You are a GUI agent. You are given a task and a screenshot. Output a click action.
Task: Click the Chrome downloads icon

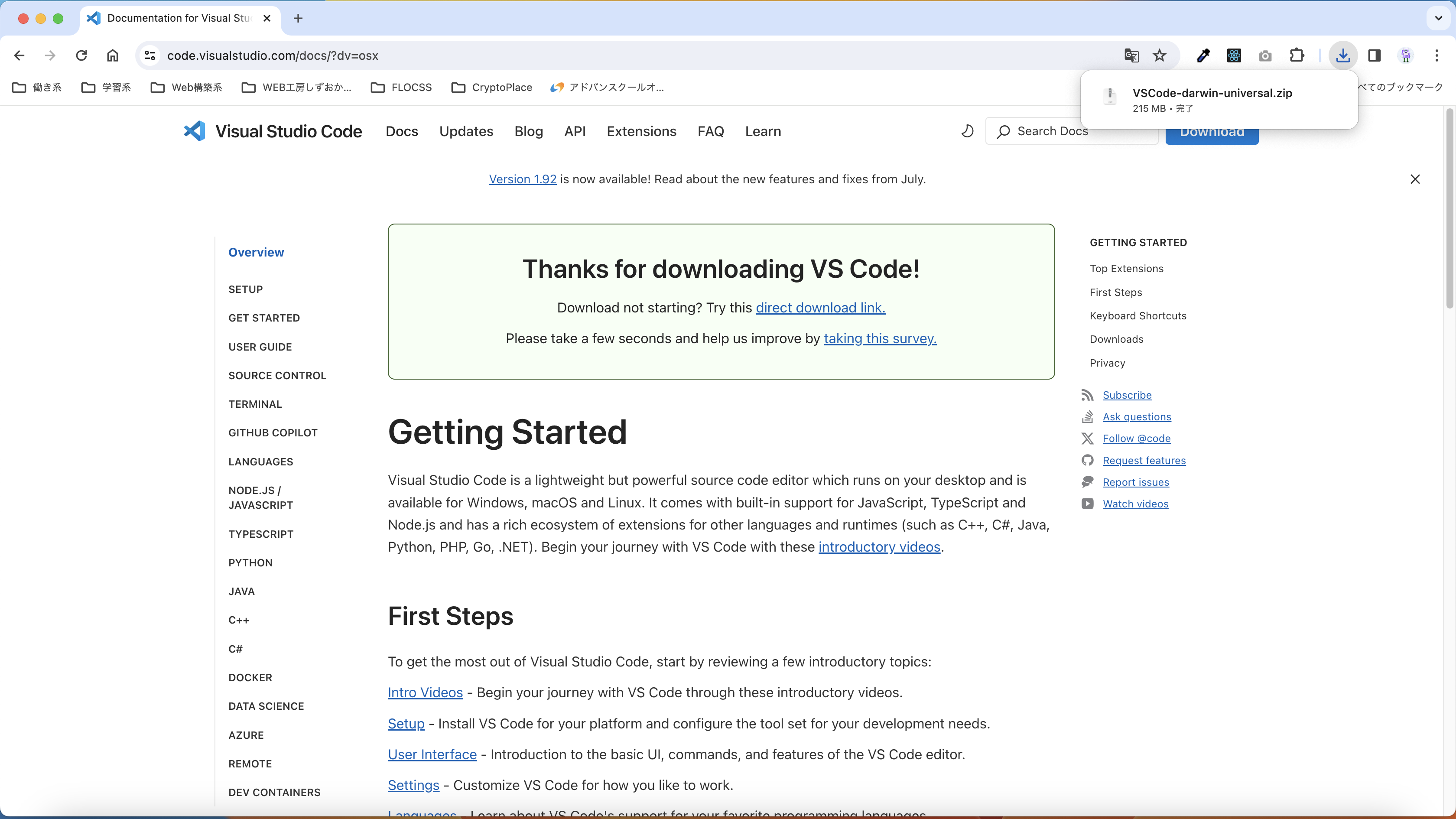(x=1343, y=55)
